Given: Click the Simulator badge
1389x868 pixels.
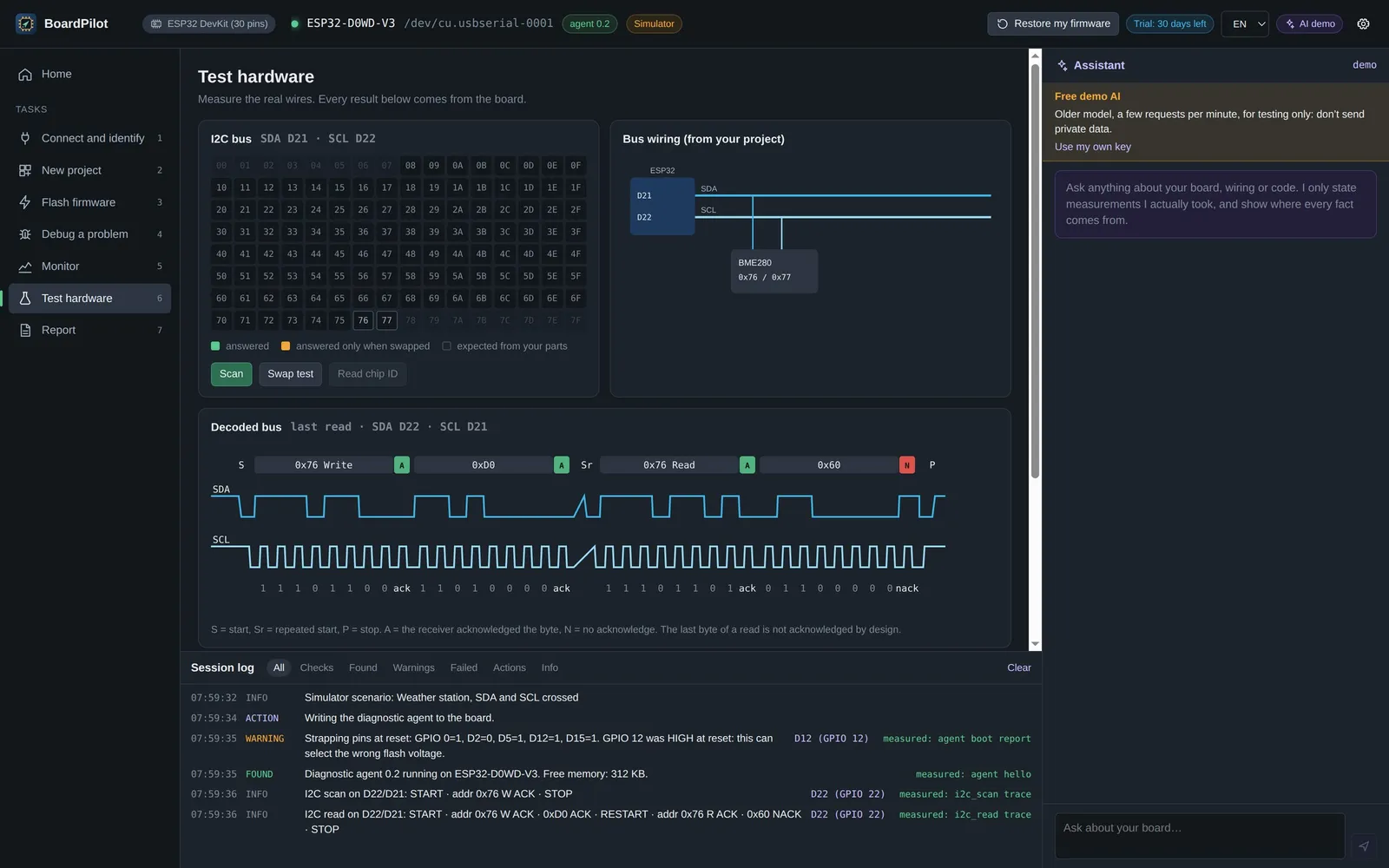Looking at the screenshot, I should (654, 23).
